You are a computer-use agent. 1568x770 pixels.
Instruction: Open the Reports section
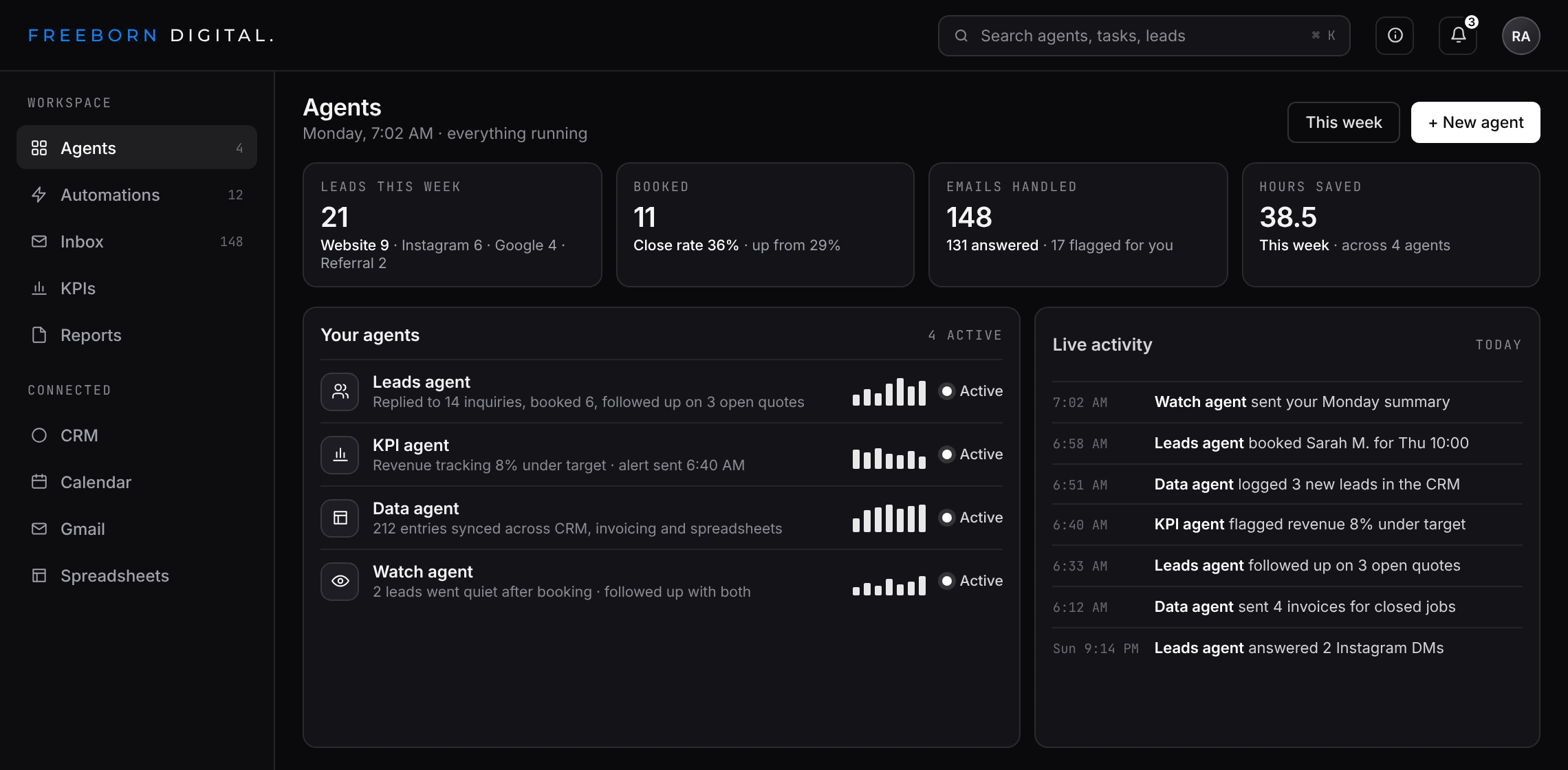137,335
